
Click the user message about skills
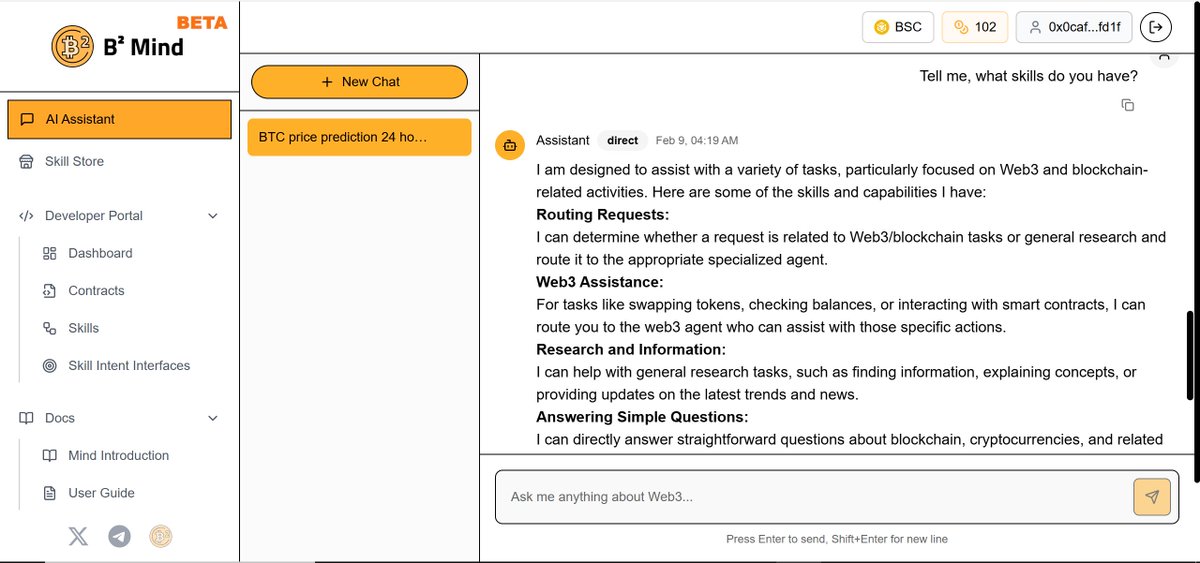[1028, 76]
